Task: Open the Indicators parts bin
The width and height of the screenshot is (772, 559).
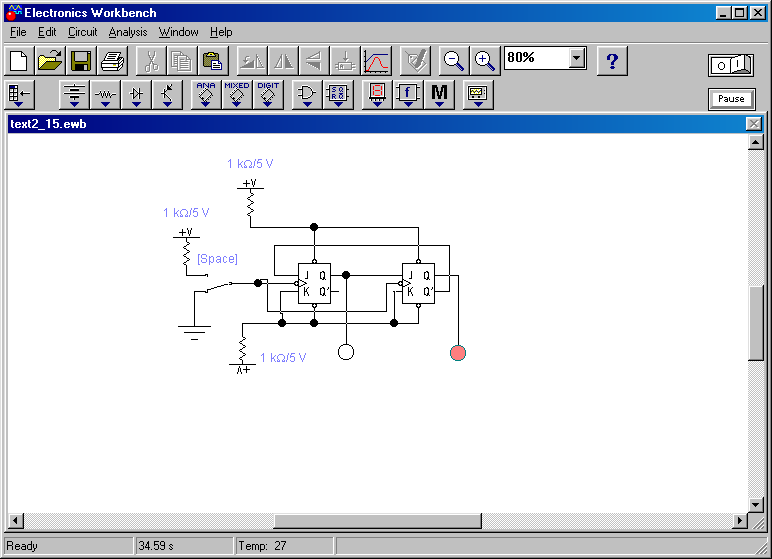Action: click(x=377, y=95)
